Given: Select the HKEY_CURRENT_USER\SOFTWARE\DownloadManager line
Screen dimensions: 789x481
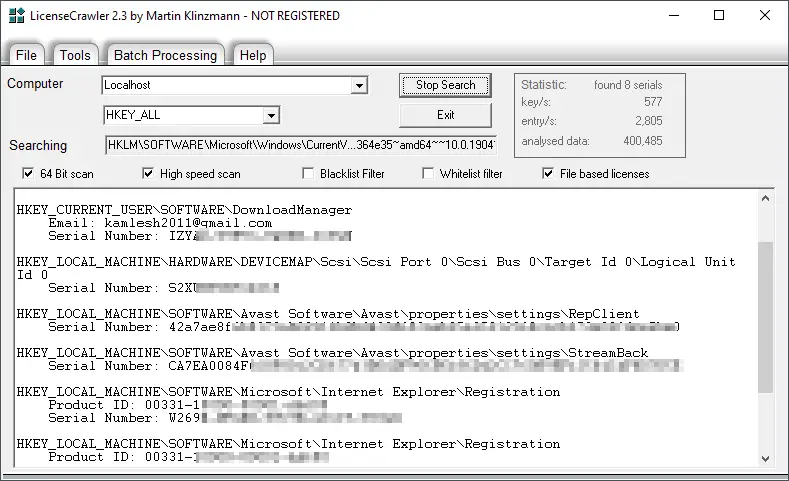Looking at the screenshot, I should tap(184, 210).
